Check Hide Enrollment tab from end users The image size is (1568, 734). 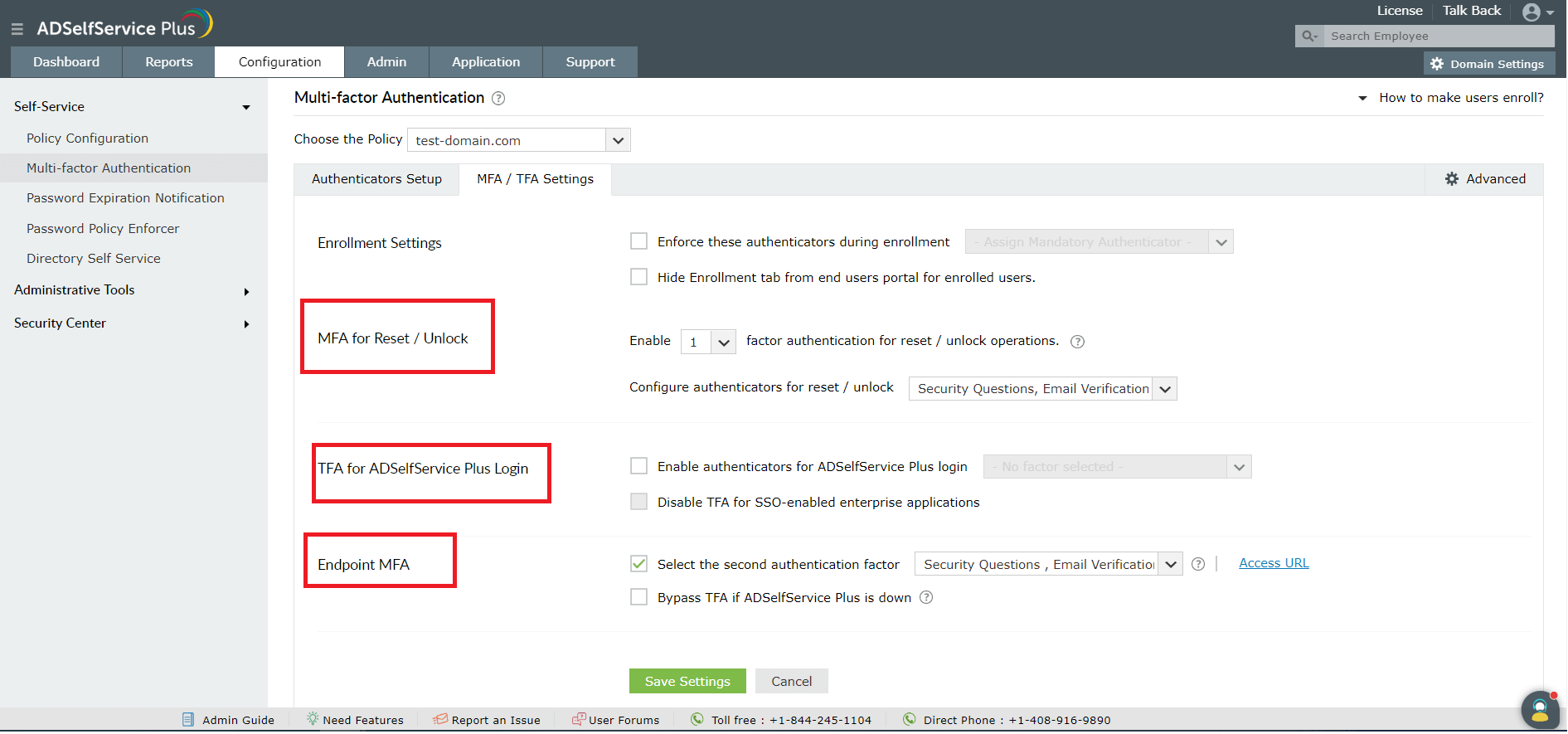pyautogui.click(x=638, y=277)
